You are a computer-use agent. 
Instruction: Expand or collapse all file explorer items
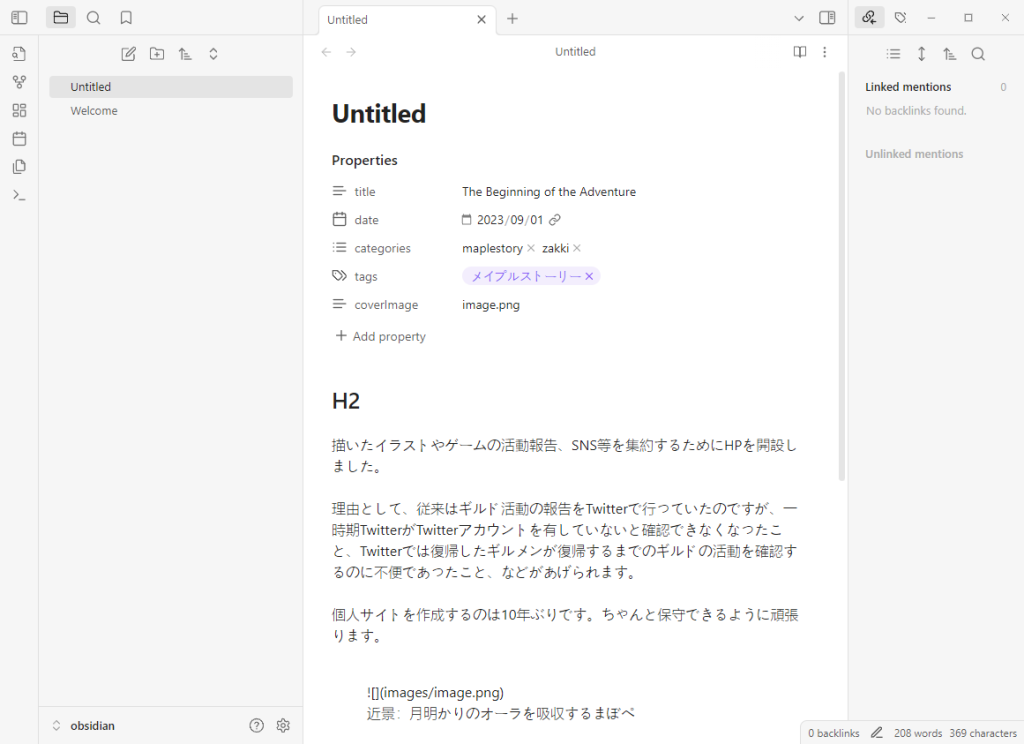pos(213,54)
